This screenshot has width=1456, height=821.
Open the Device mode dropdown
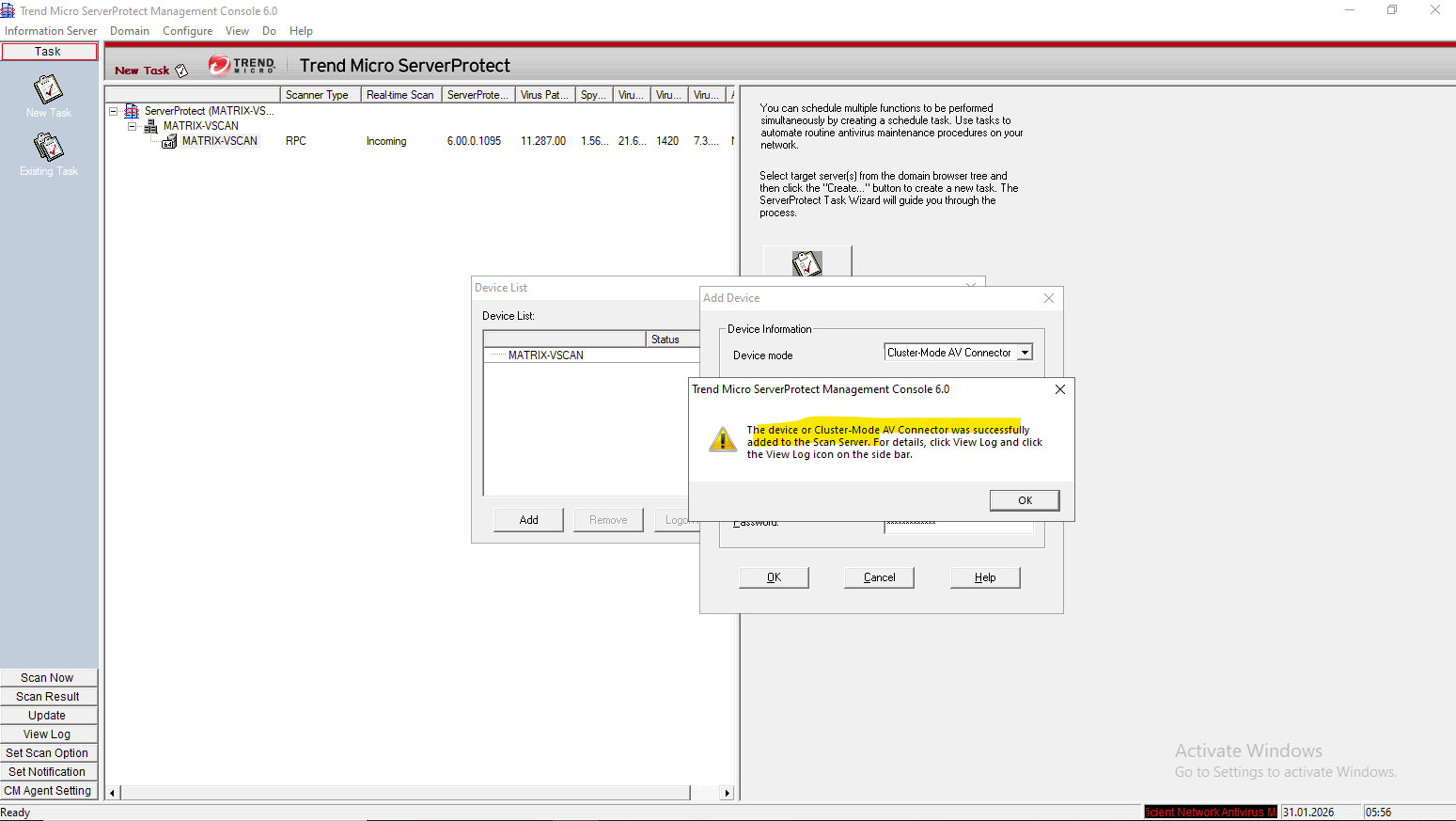click(1025, 353)
